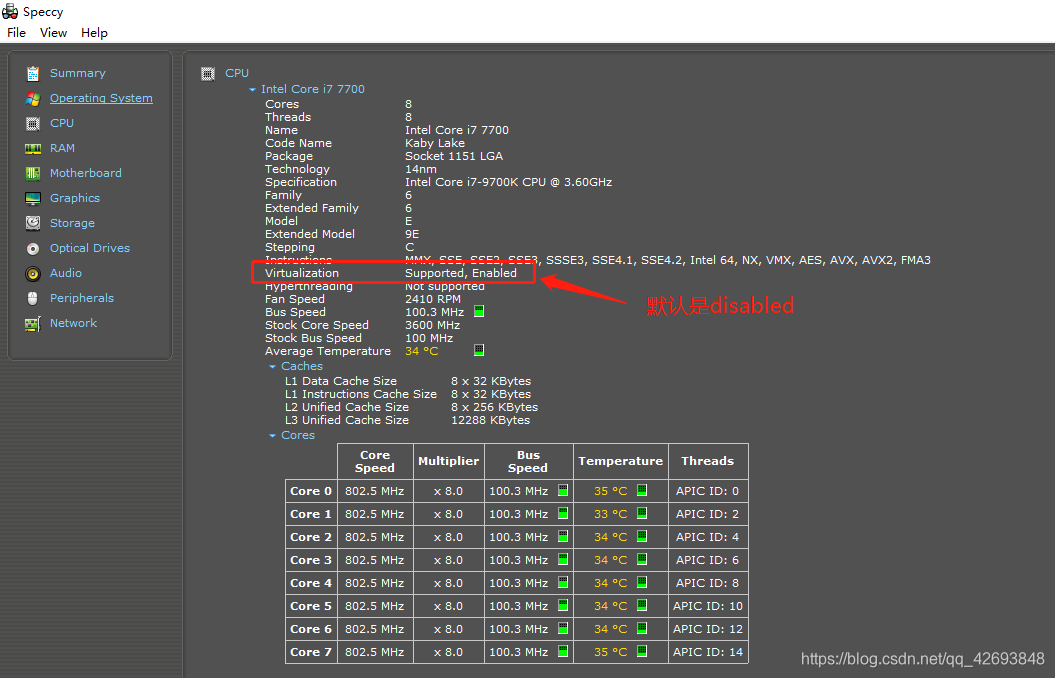This screenshot has height=678, width=1055.
Task: Open the Peripherals section link
Action: [81, 298]
